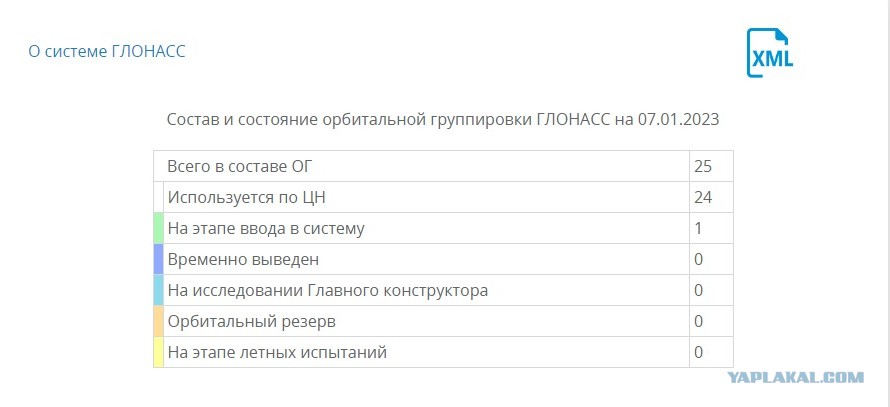Click the 'Орбитальный резерв' row label
Screen dimensions: 890x407
251,322
